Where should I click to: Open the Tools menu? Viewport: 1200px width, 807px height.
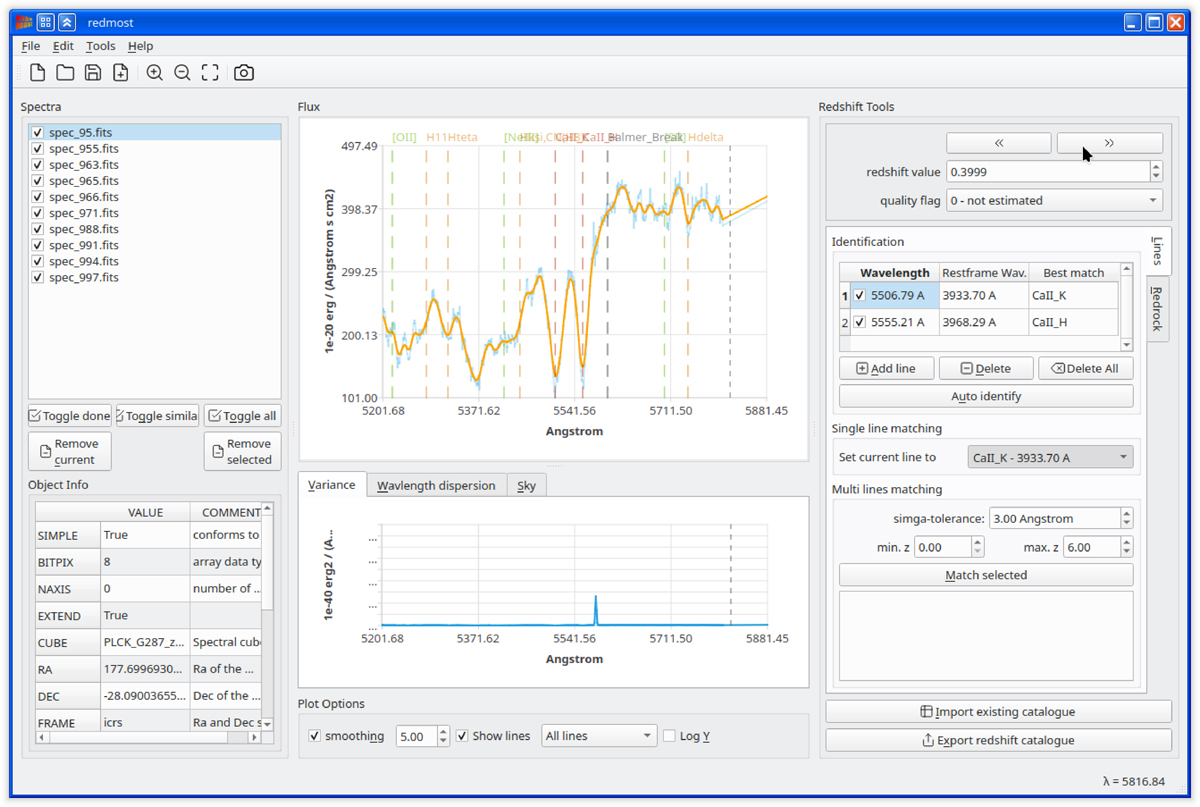click(x=100, y=46)
